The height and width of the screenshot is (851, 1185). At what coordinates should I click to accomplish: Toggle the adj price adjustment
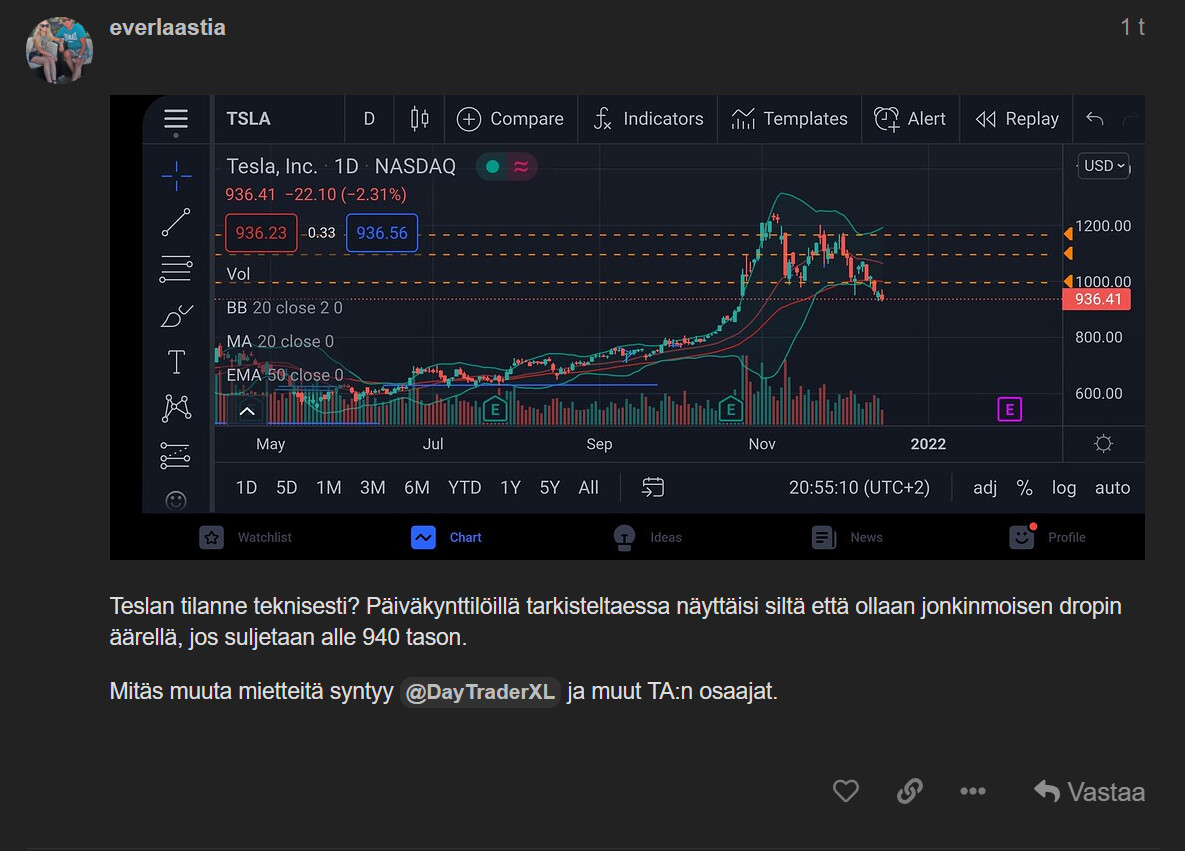pyautogui.click(x=985, y=488)
